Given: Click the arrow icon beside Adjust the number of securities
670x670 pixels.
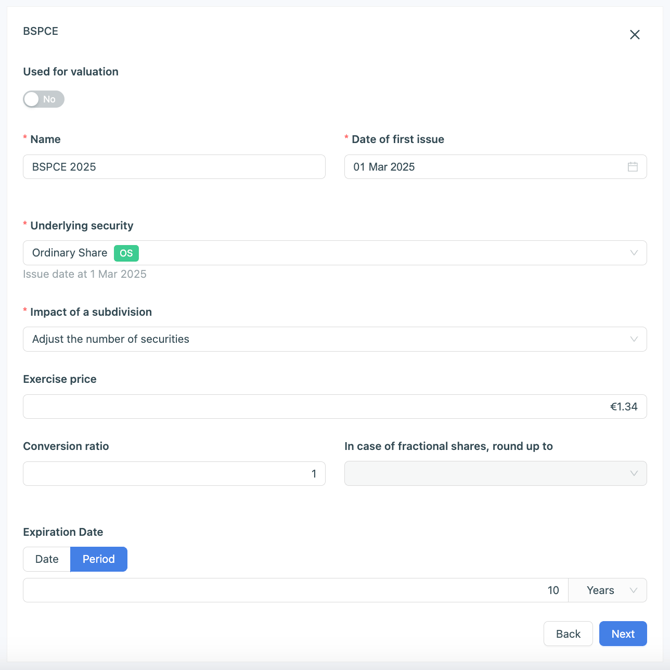Looking at the screenshot, I should click(633, 339).
